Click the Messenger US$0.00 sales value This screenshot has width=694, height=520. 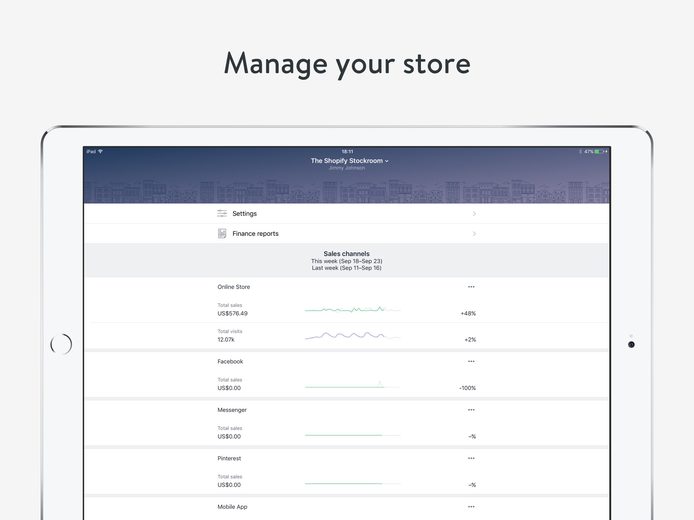229,436
